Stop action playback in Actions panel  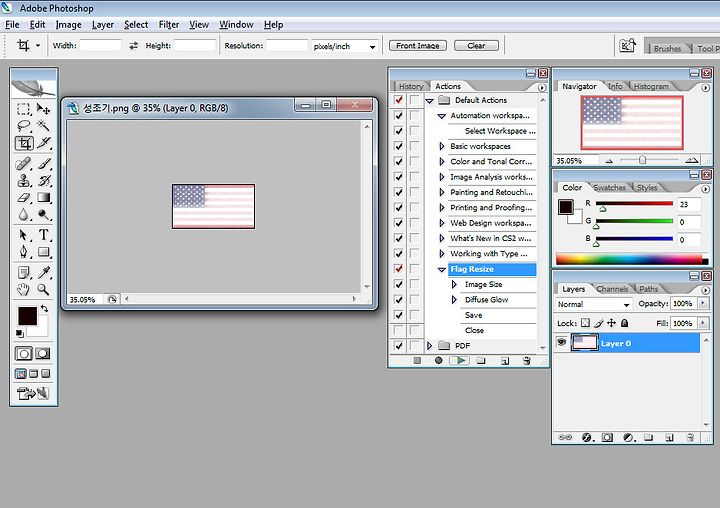click(x=417, y=361)
